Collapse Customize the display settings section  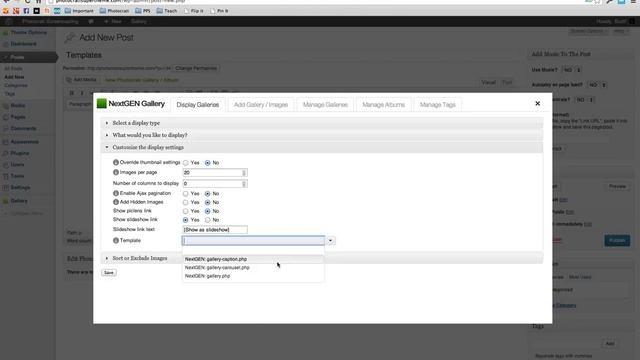pos(322,147)
